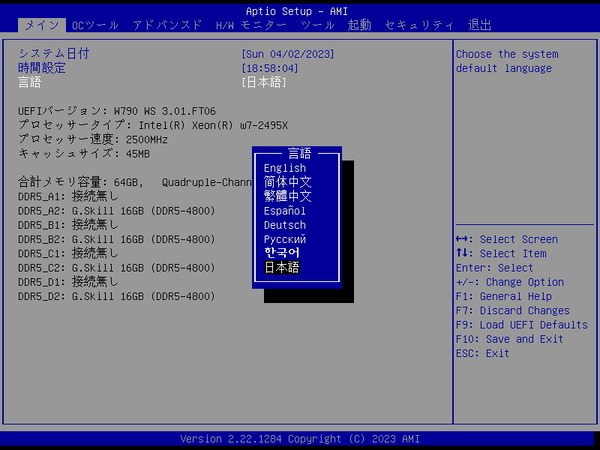
Task: Select 繁體中文 from the language list
Action: [x=287, y=196]
